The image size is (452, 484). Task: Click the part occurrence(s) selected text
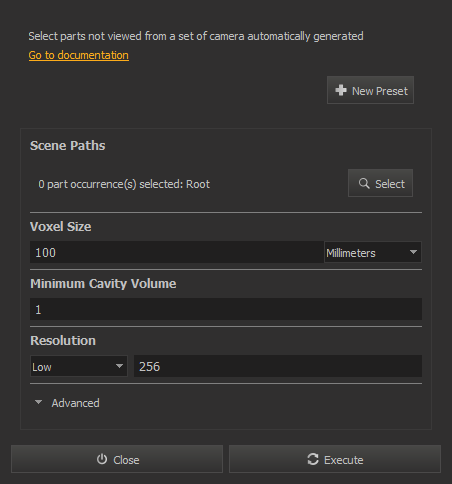[x=124, y=184]
